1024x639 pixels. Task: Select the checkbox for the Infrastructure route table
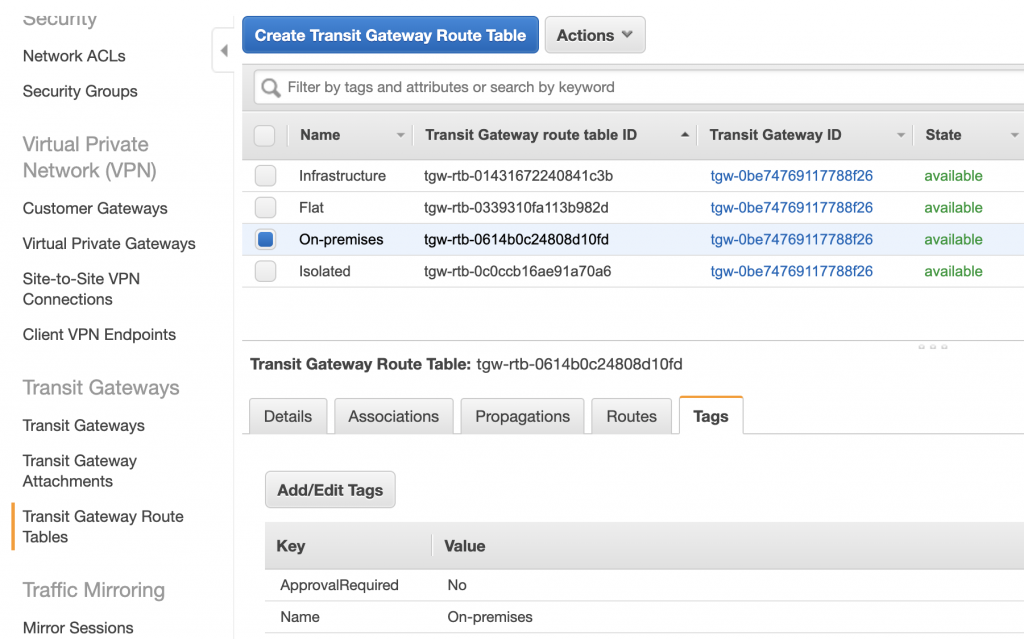pos(264,175)
